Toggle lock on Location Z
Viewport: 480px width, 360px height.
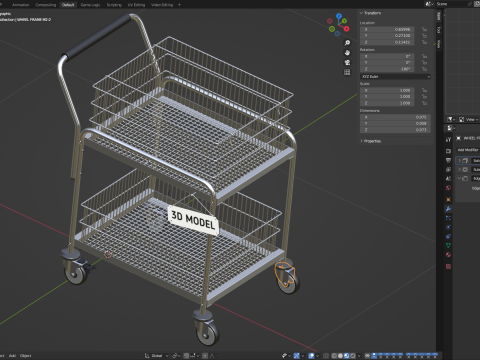point(424,42)
